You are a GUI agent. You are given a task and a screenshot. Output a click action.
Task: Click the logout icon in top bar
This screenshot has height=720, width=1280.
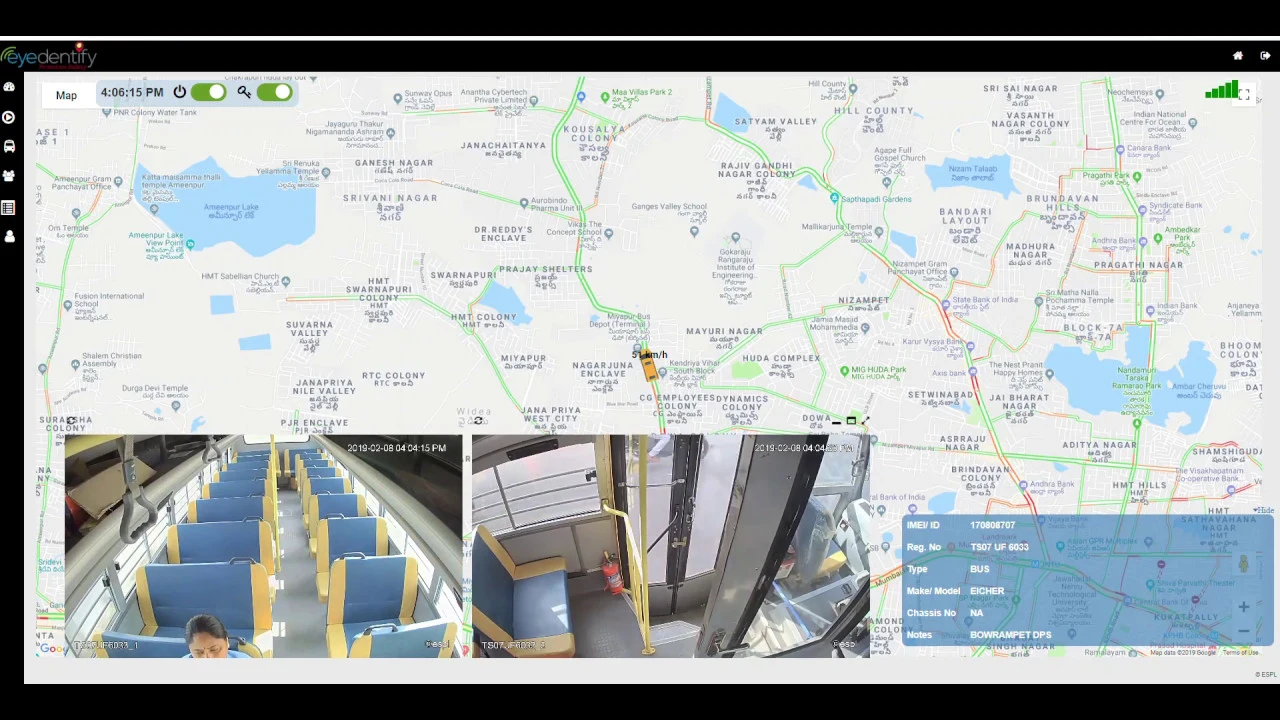(1265, 56)
